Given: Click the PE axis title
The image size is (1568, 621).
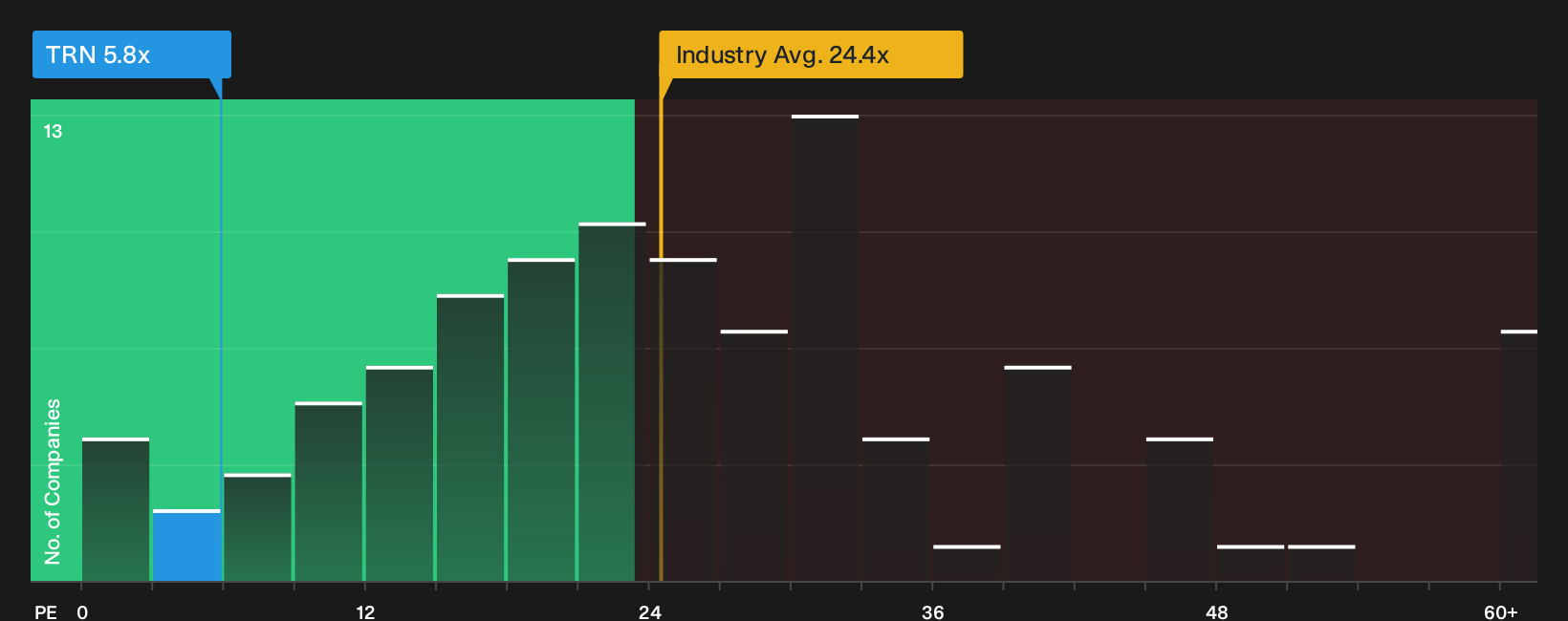Looking at the screenshot, I should 46,612.
